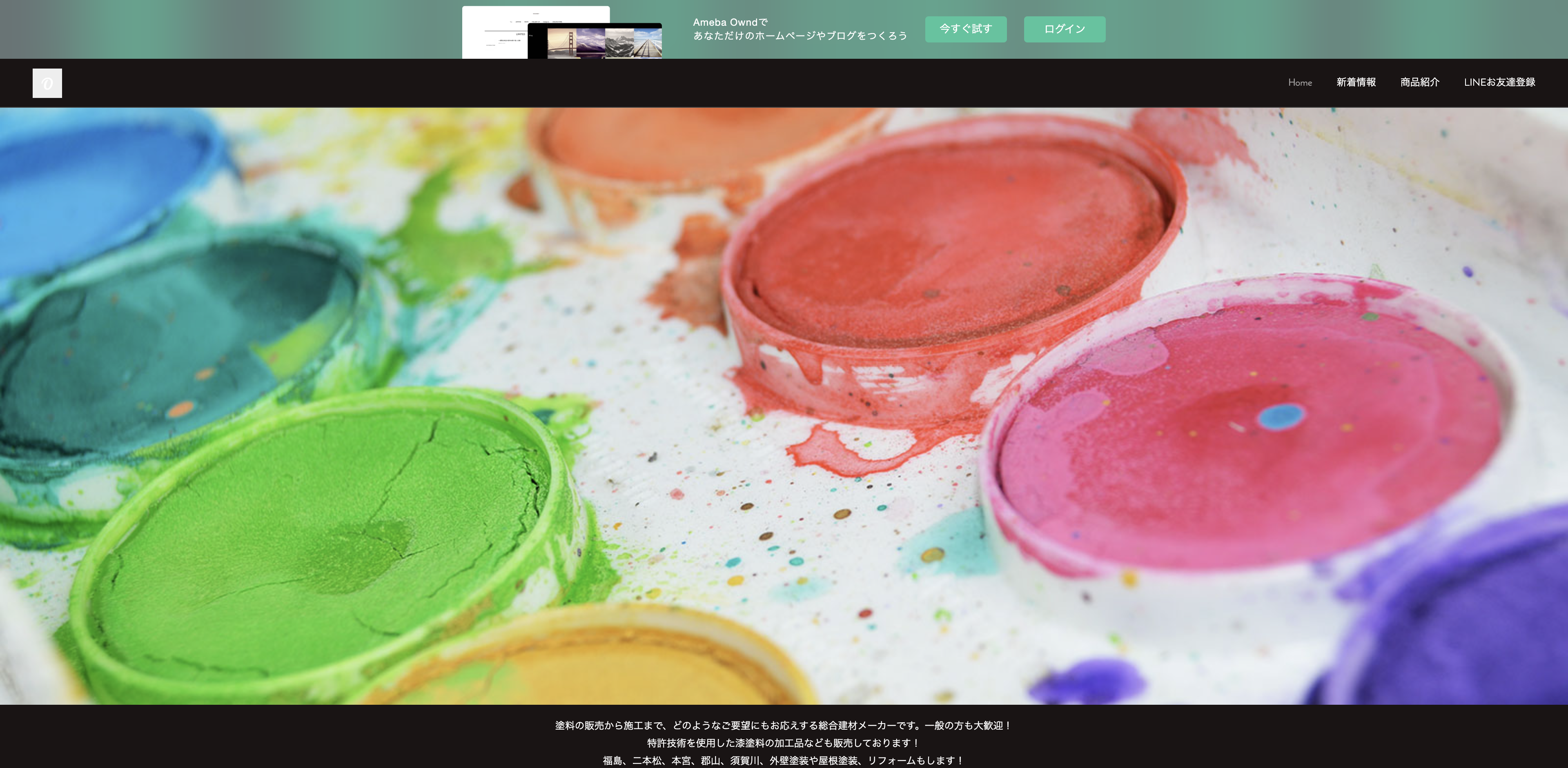Select text line starting 特許技術を使用した
This screenshot has width=1568, height=768.
[784, 743]
